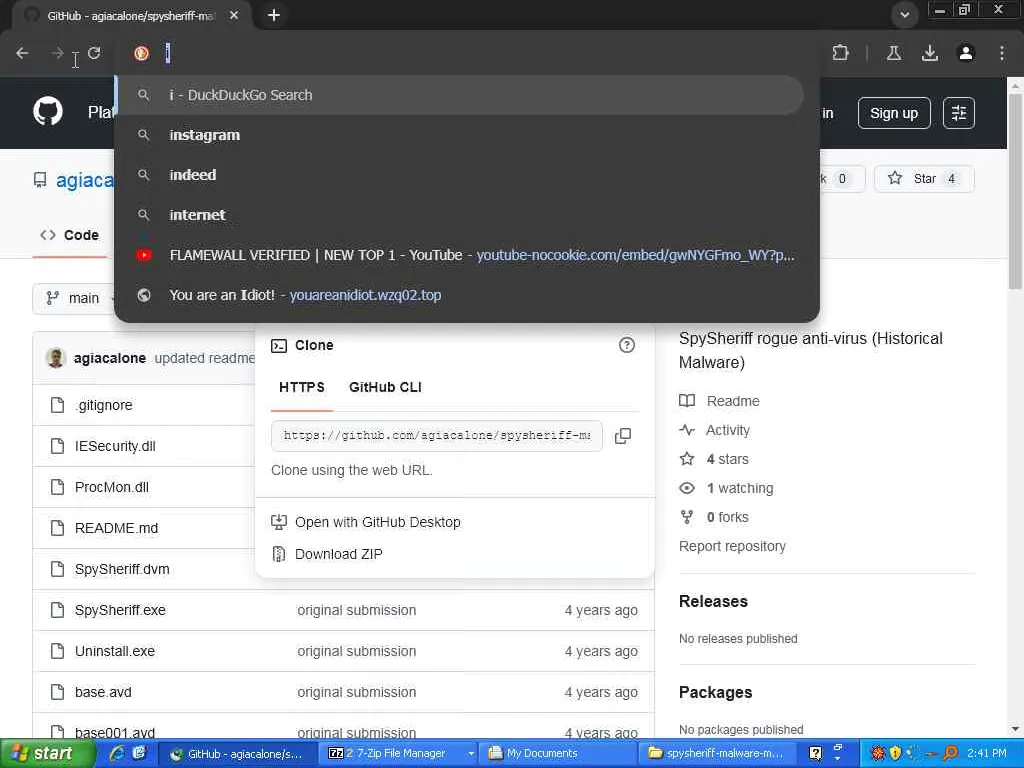Click Download ZIP
Screen dimensions: 1024x768
(x=338, y=554)
